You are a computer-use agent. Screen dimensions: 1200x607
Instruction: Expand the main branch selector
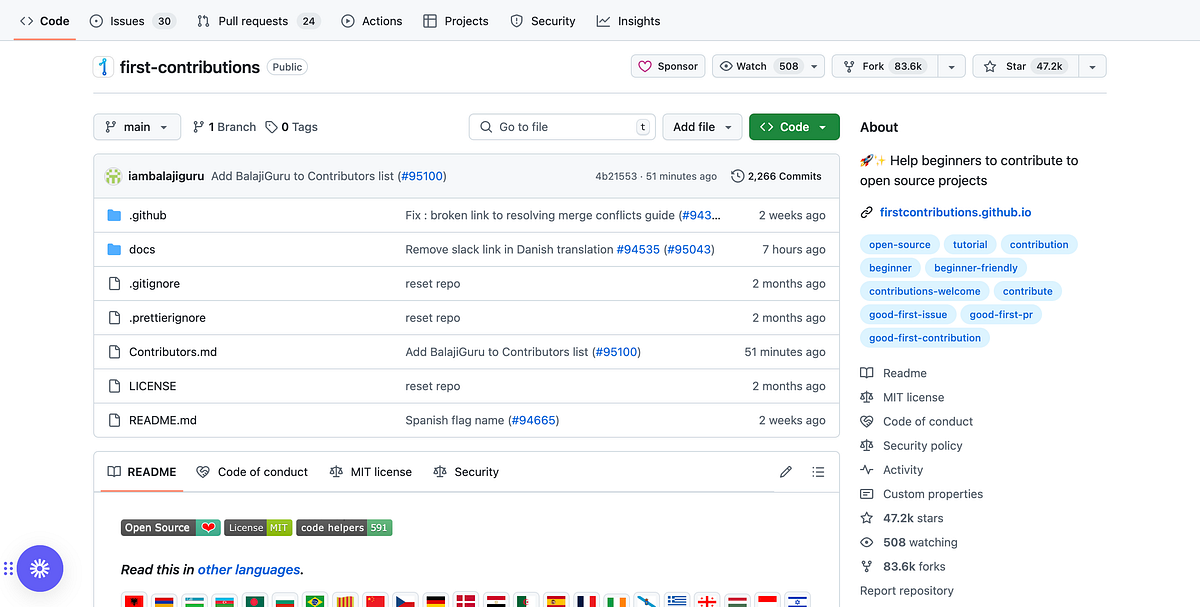pyautogui.click(x=137, y=126)
